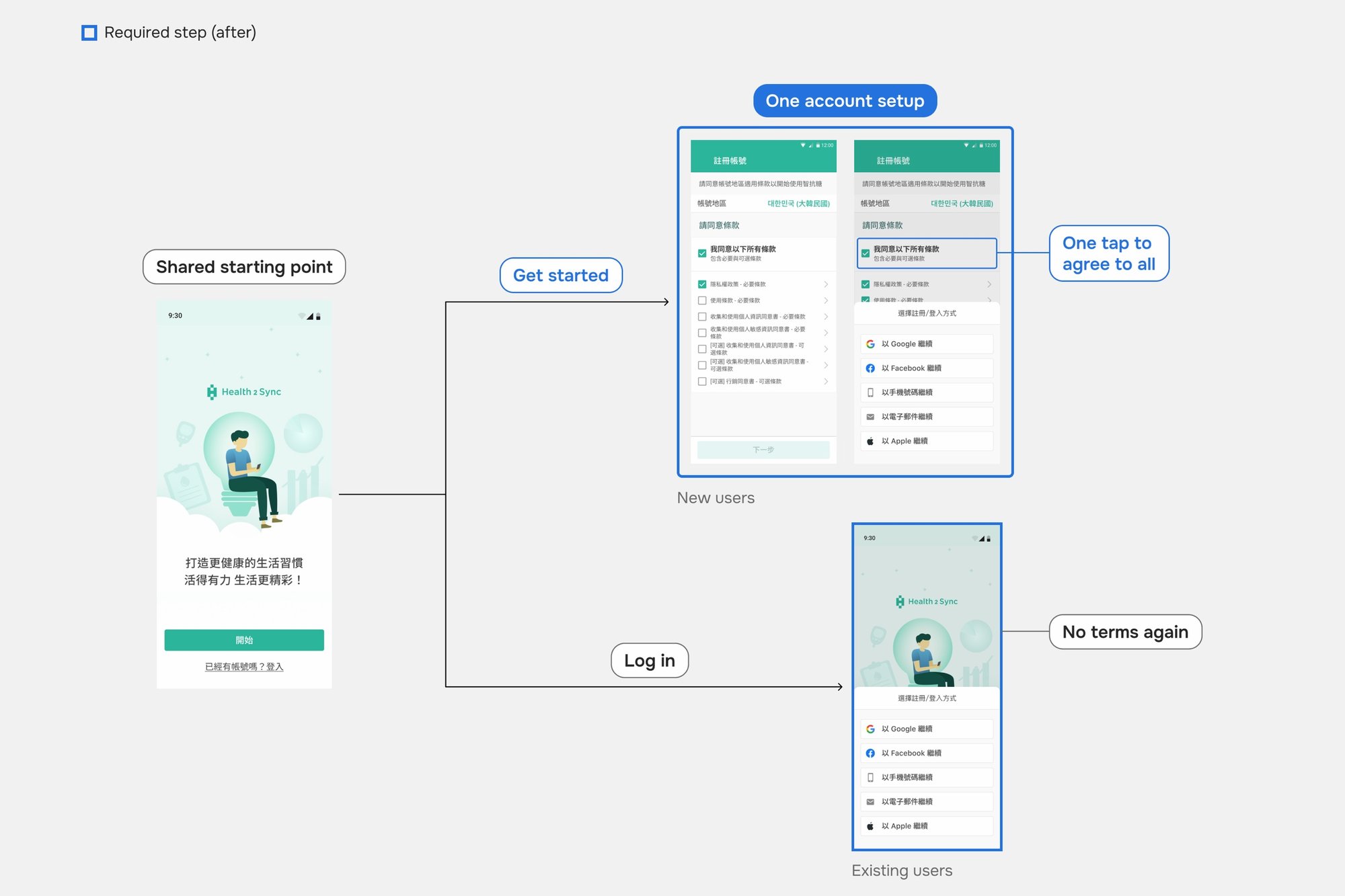Click the Health2Sync logo on the Existing users screen

coord(927,602)
